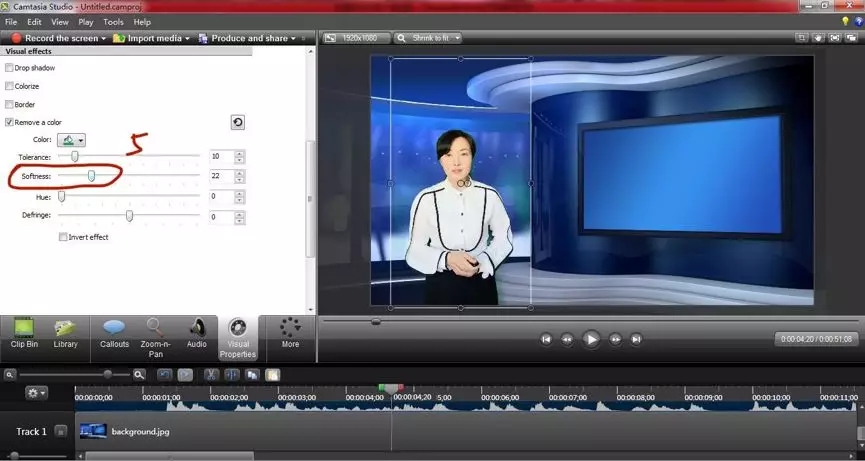Click Record the screen button
The image size is (865, 461).
(x=55, y=38)
